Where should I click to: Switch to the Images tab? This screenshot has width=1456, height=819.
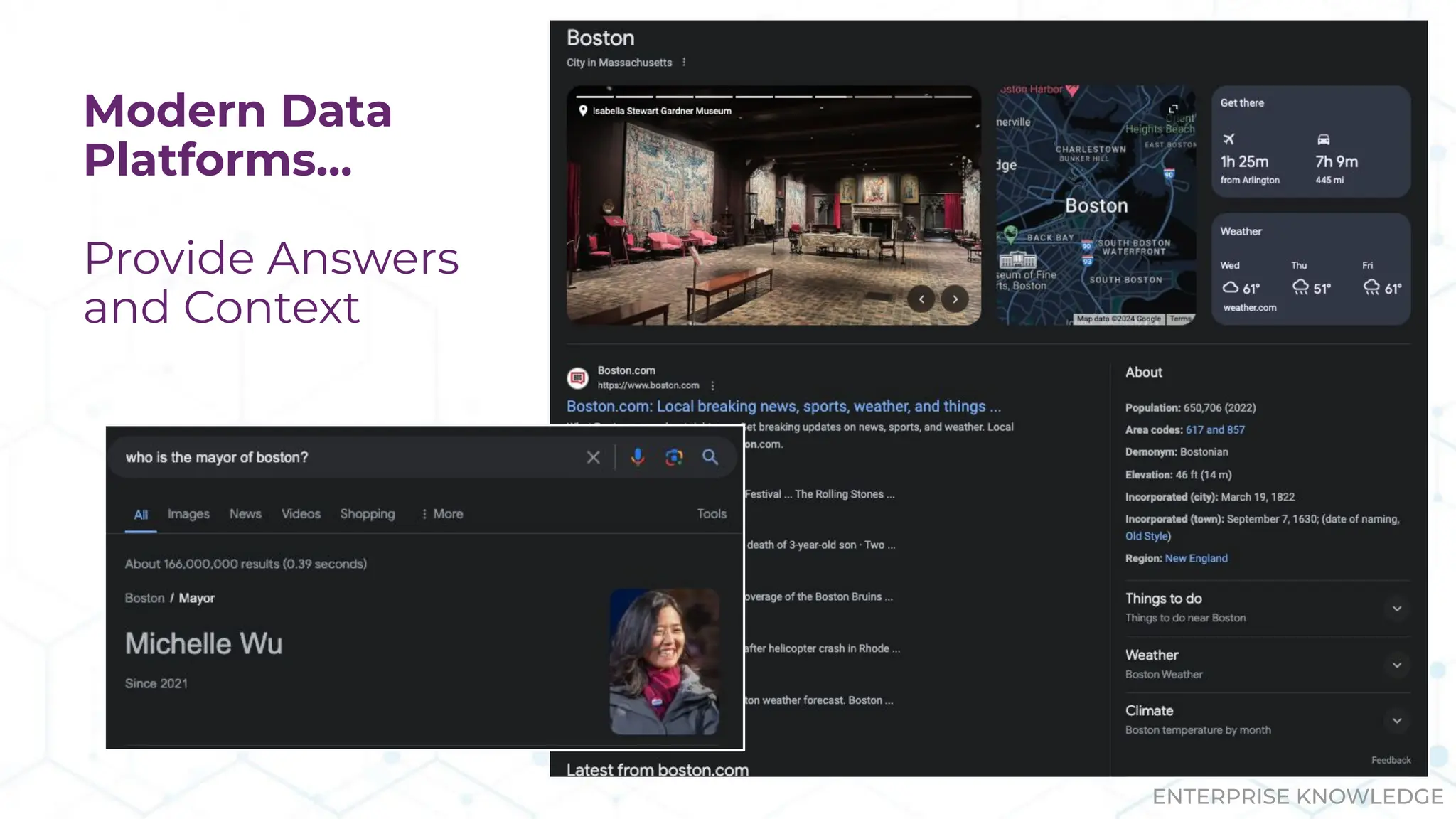pos(188,514)
